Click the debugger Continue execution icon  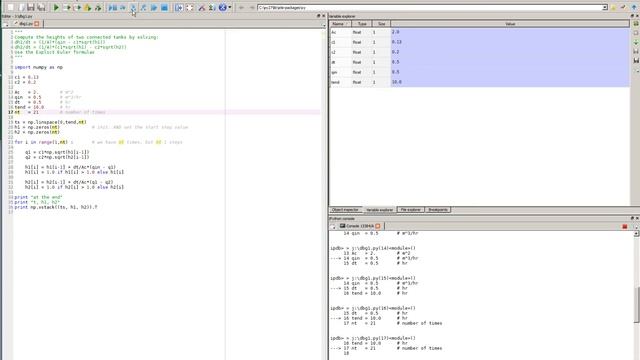pos(154,7)
